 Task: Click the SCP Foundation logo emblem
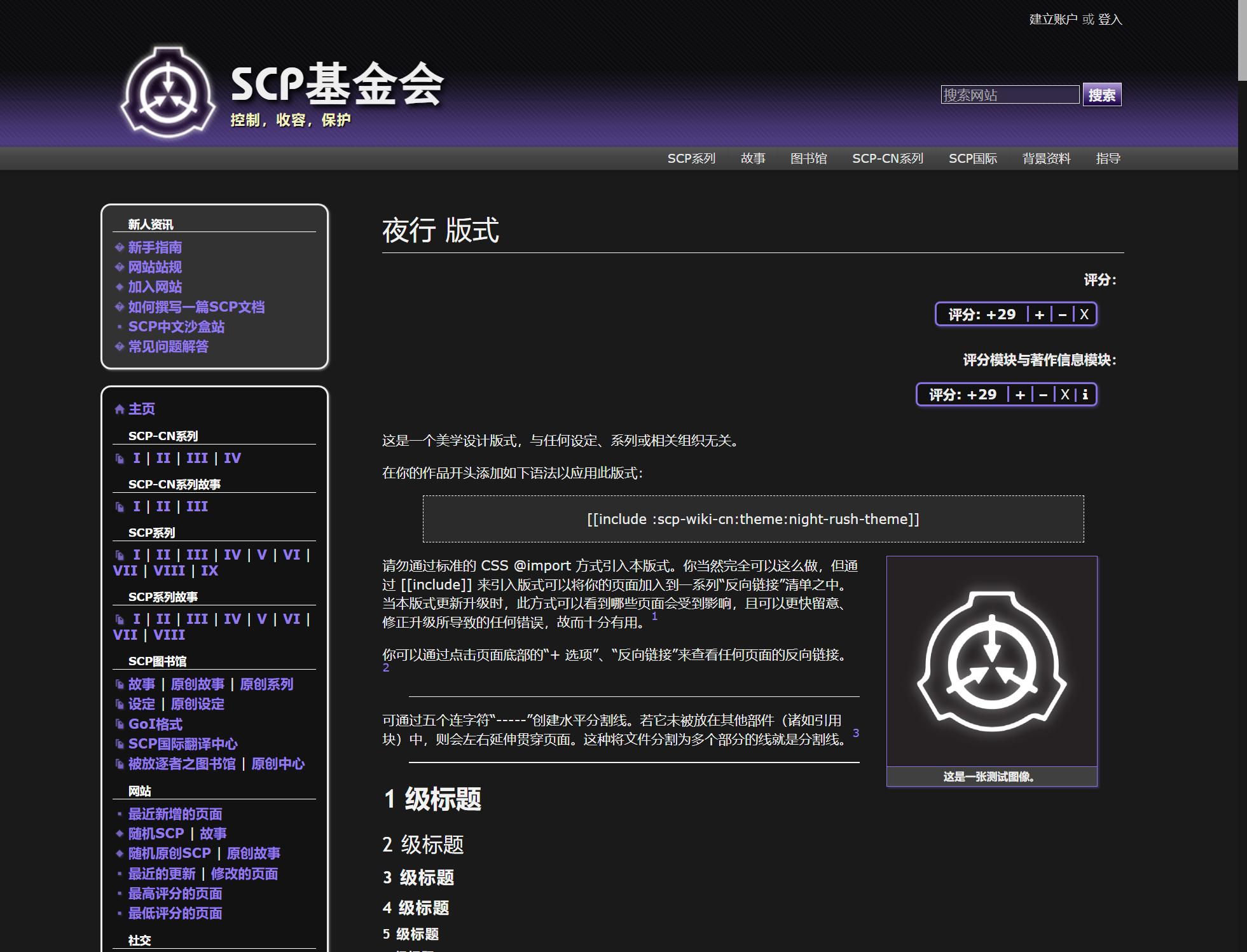168,92
